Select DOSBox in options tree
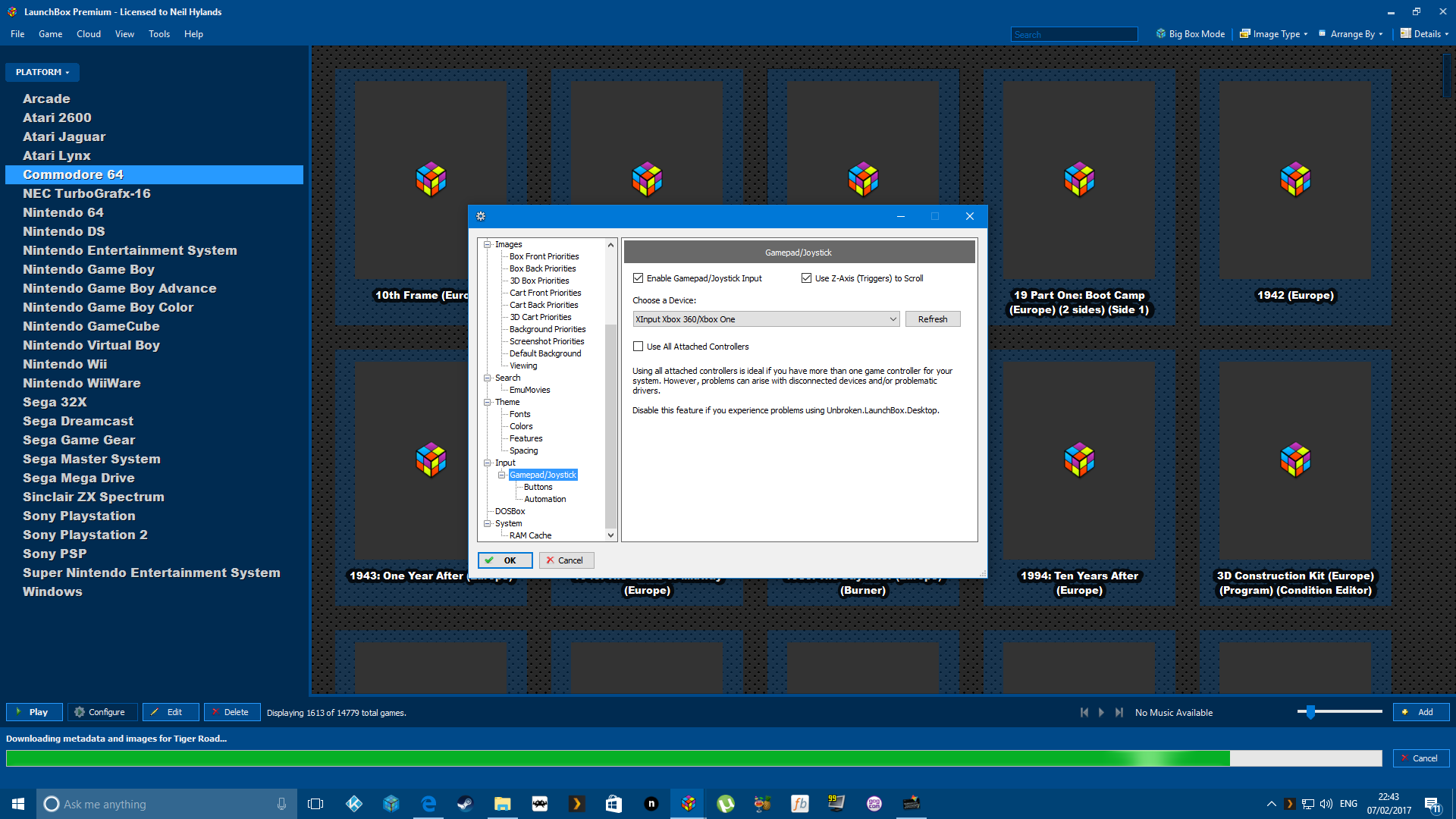 pyautogui.click(x=510, y=511)
